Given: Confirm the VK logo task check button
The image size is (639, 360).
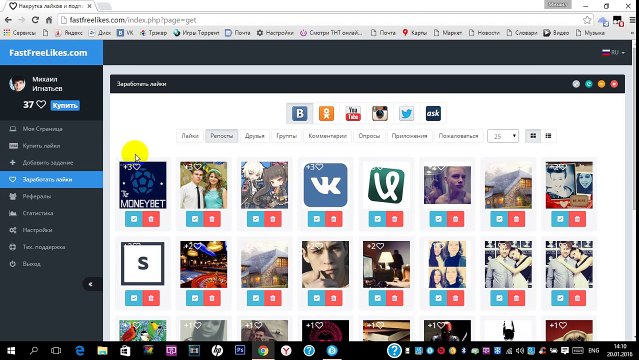Looking at the screenshot, I should (317, 219).
